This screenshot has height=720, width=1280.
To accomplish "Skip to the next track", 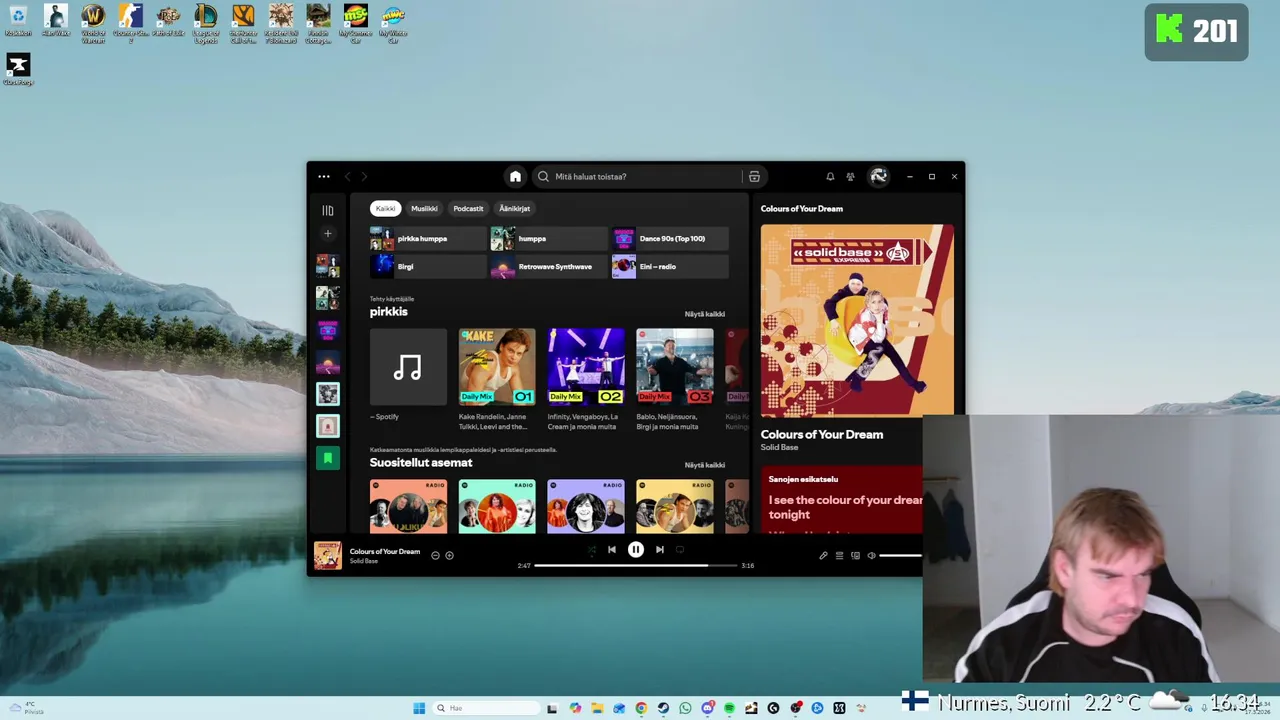I will point(659,549).
